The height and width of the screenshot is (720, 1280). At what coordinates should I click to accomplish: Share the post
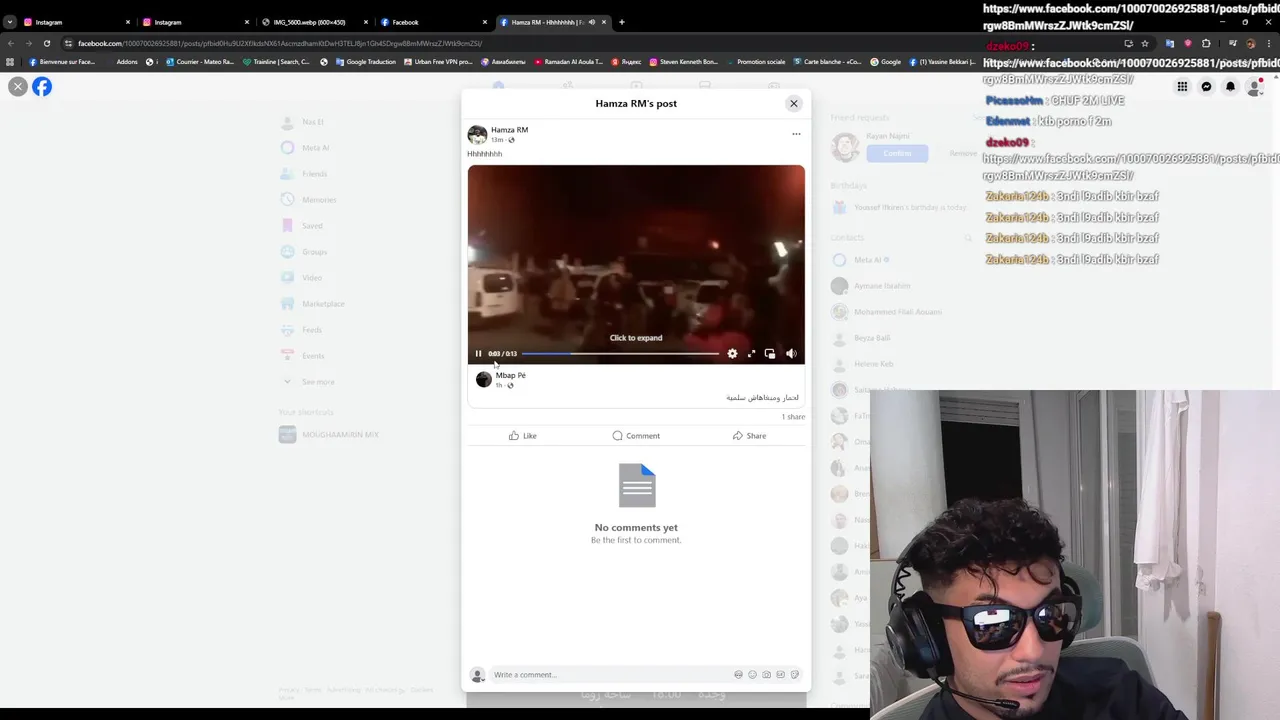pyautogui.click(x=749, y=435)
